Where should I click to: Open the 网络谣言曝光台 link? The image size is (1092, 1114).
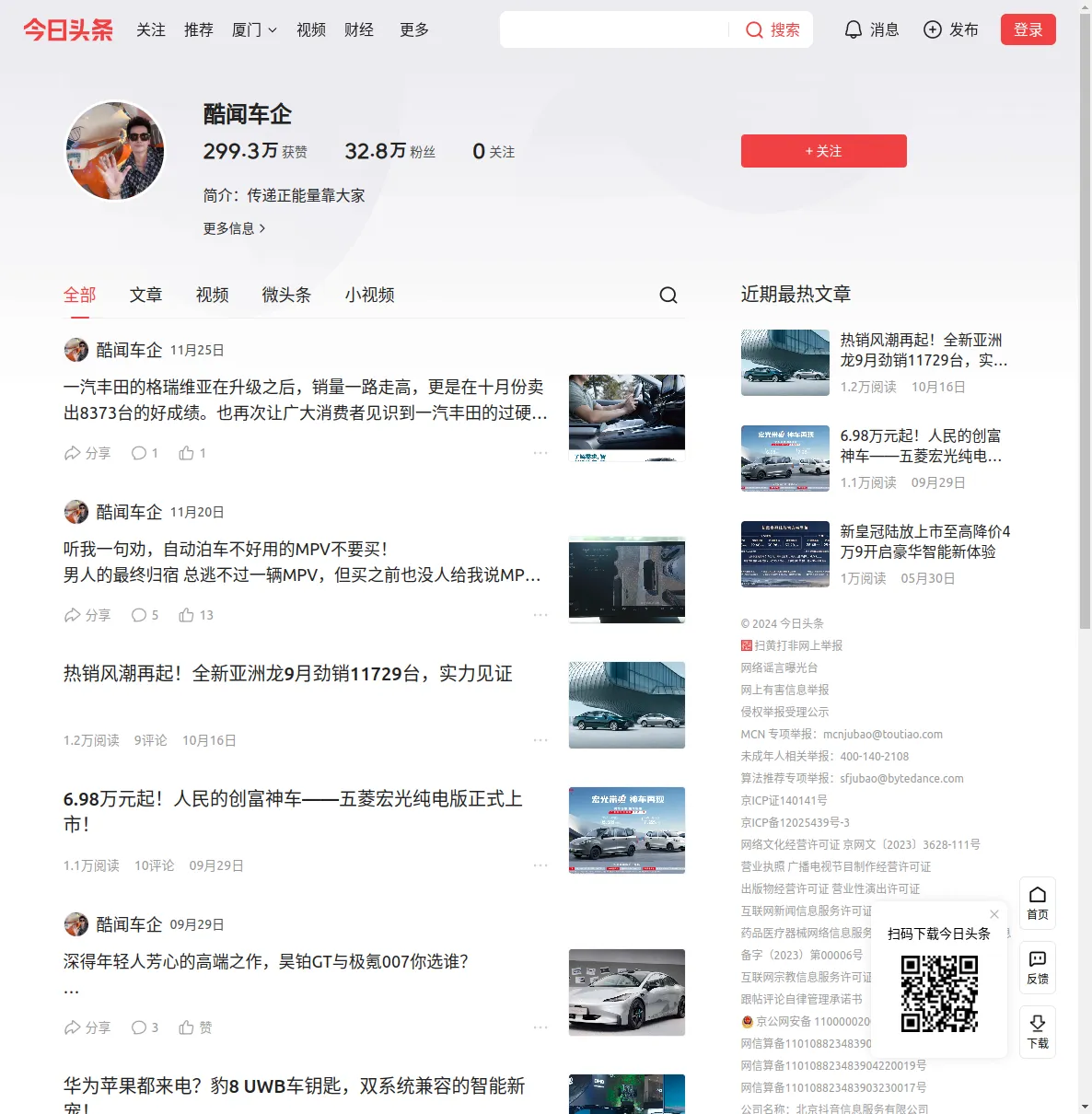(x=779, y=667)
